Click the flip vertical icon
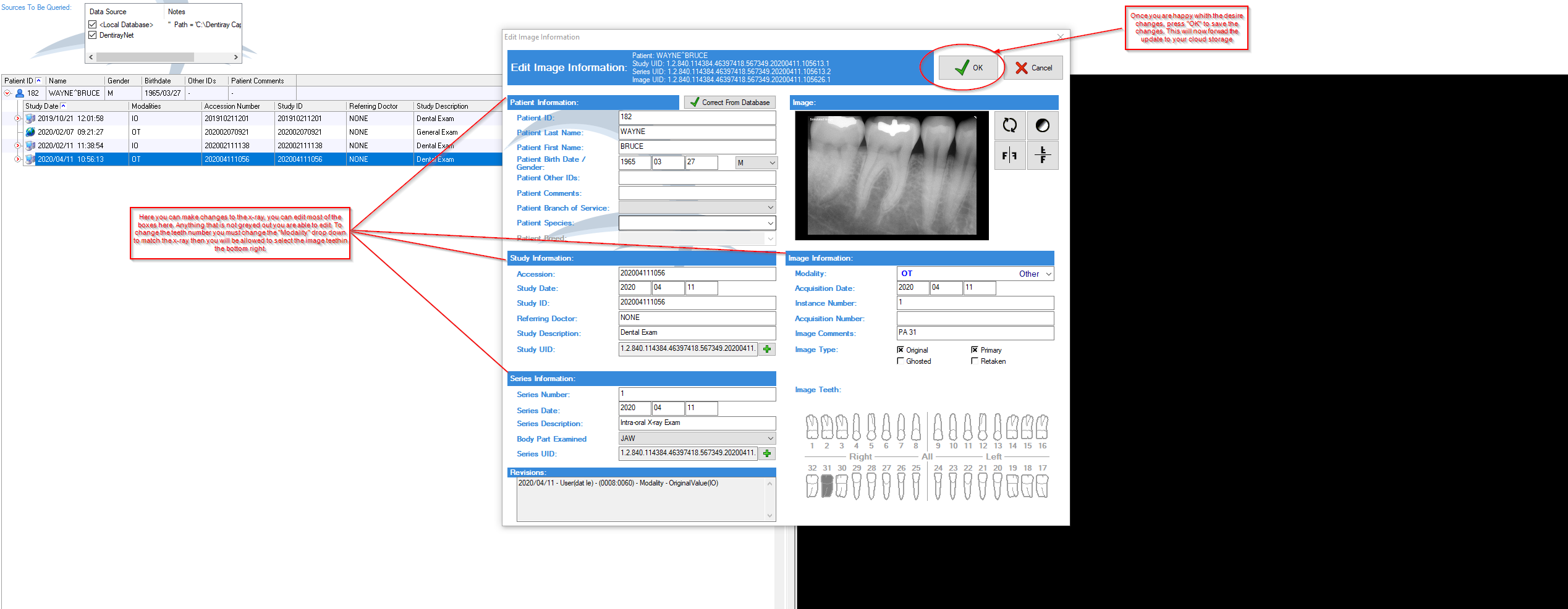This screenshot has height=609, width=1568. [1042, 156]
